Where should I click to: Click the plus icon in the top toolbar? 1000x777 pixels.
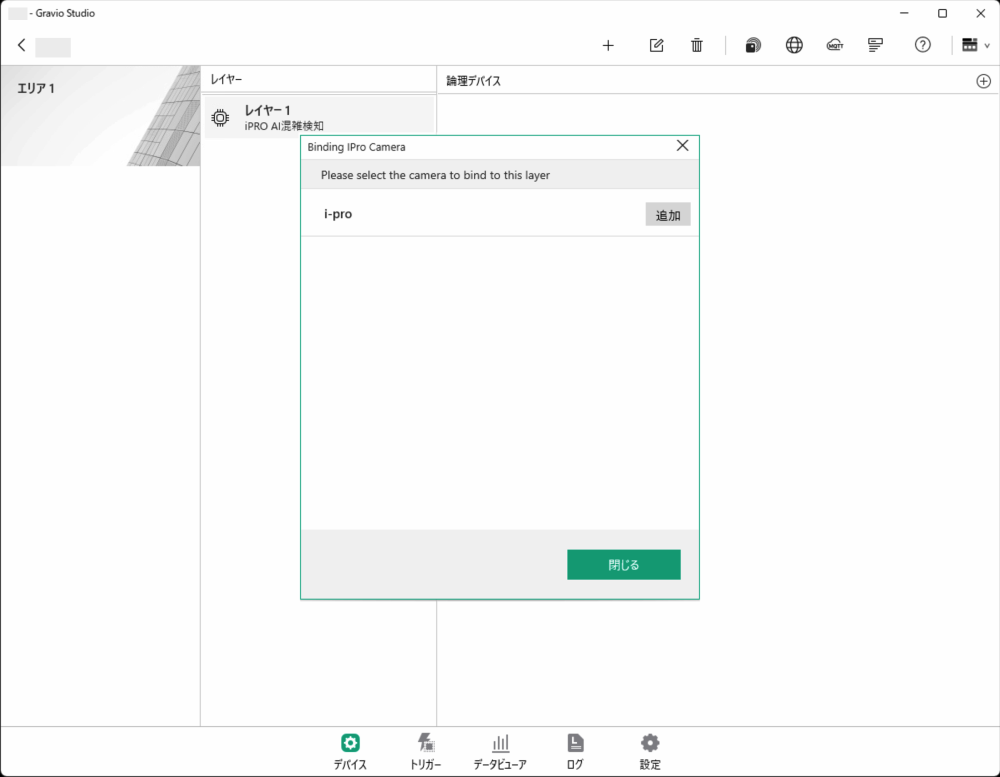coord(608,45)
